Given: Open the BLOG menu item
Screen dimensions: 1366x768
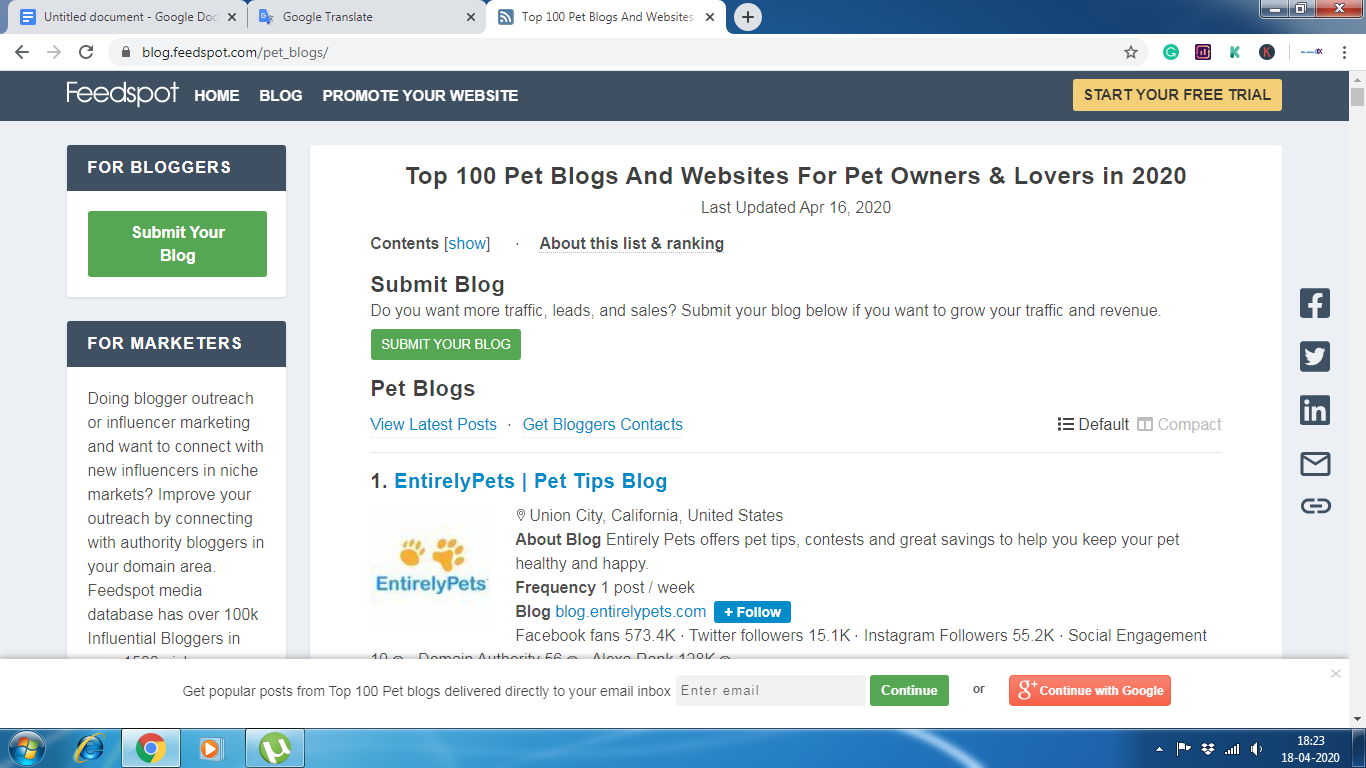Looking at the screenshot, I should (281, 96).
